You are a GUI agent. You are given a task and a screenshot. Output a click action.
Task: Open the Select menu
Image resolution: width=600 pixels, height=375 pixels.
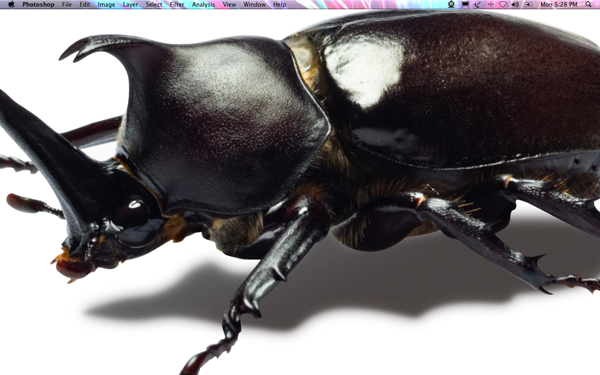coord(154,5)
